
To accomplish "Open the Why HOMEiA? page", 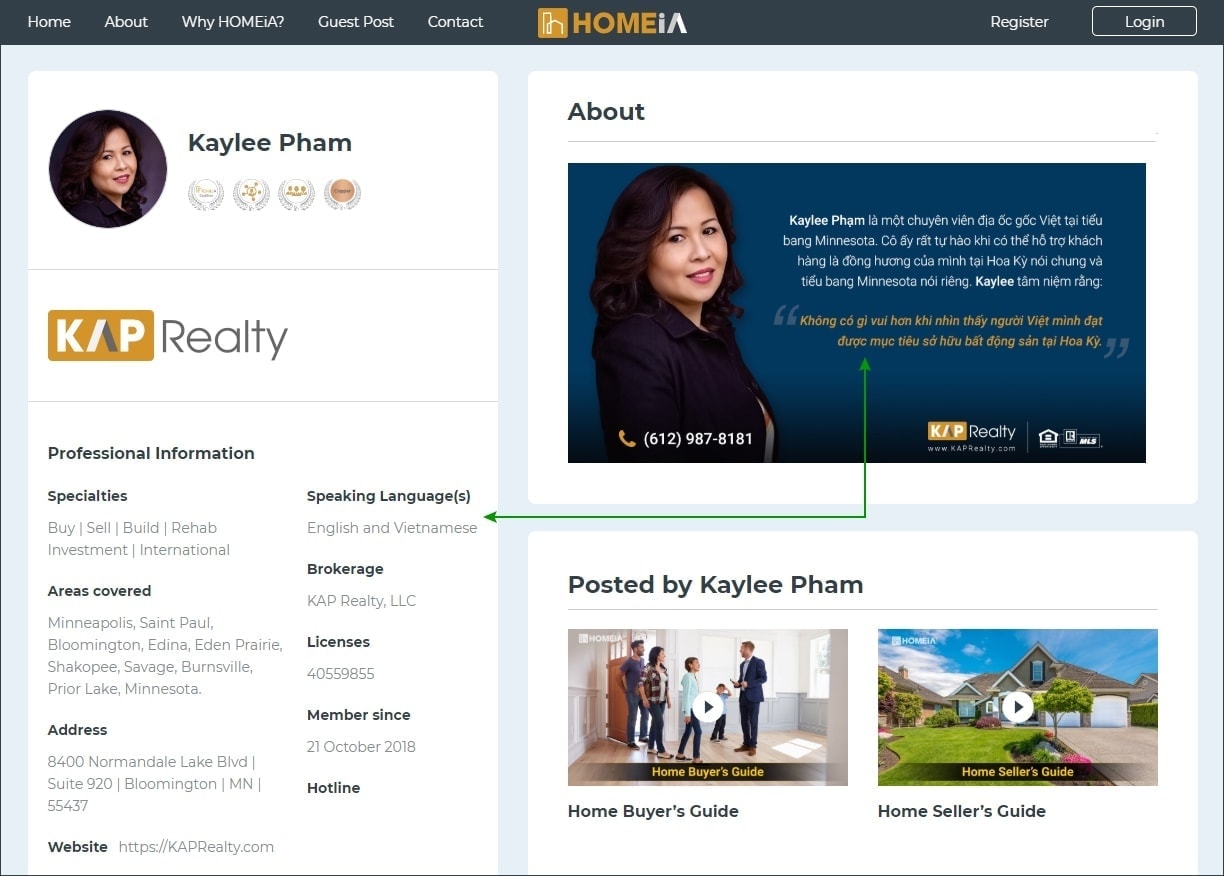I will [233, 22].
